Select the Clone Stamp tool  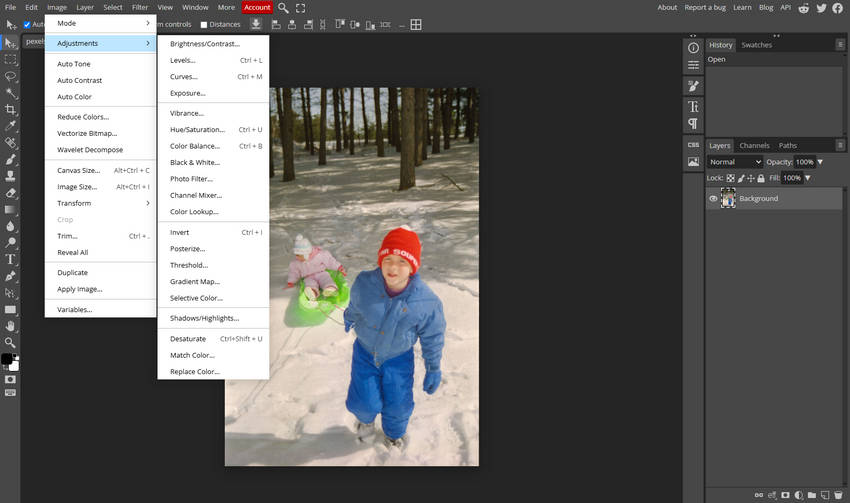click(10, 176)
